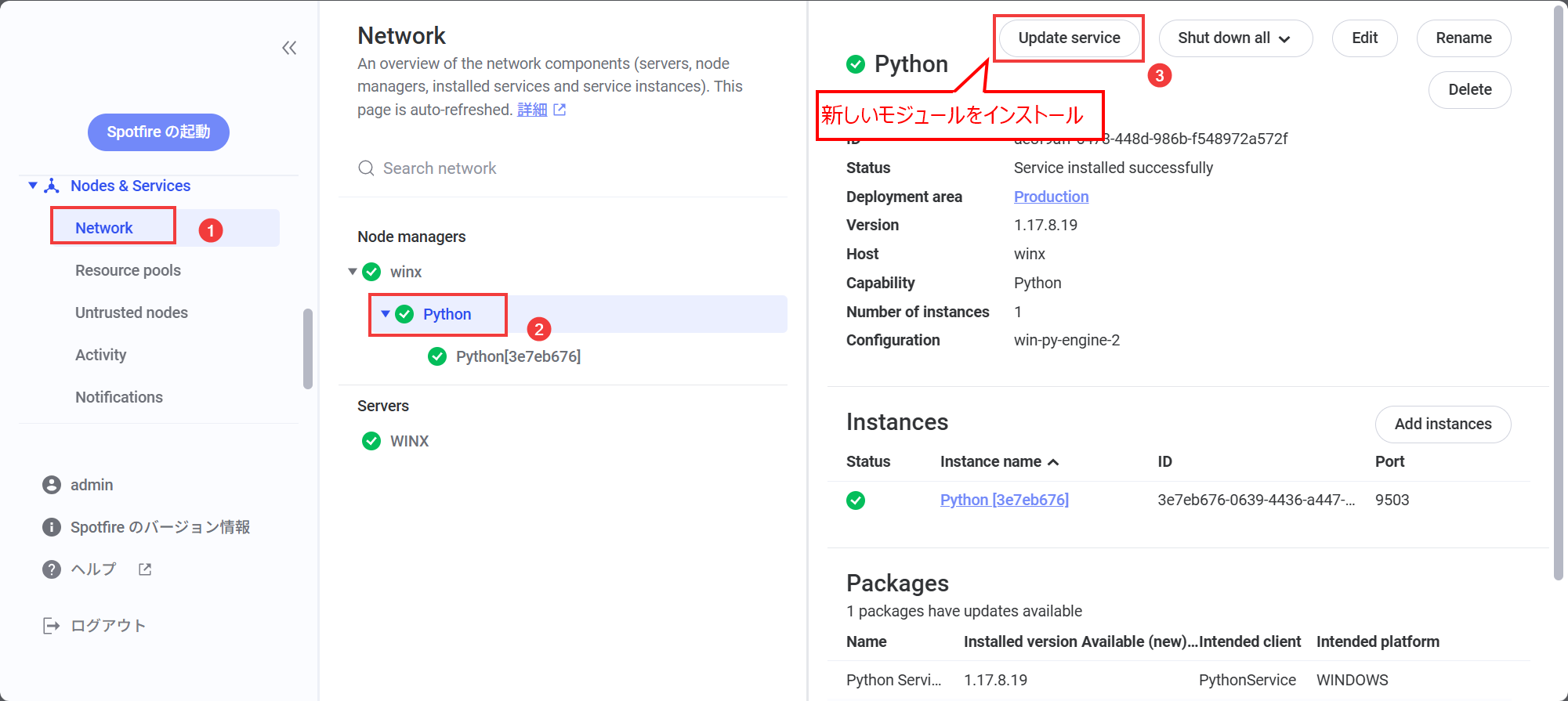Click the Python service status check icon

(404, 314)
